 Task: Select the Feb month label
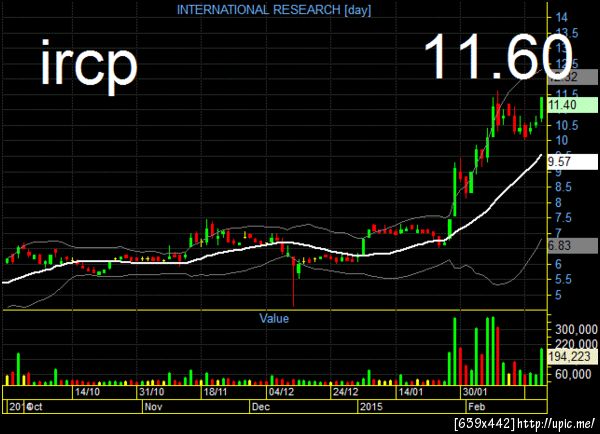tap(476, 406)
